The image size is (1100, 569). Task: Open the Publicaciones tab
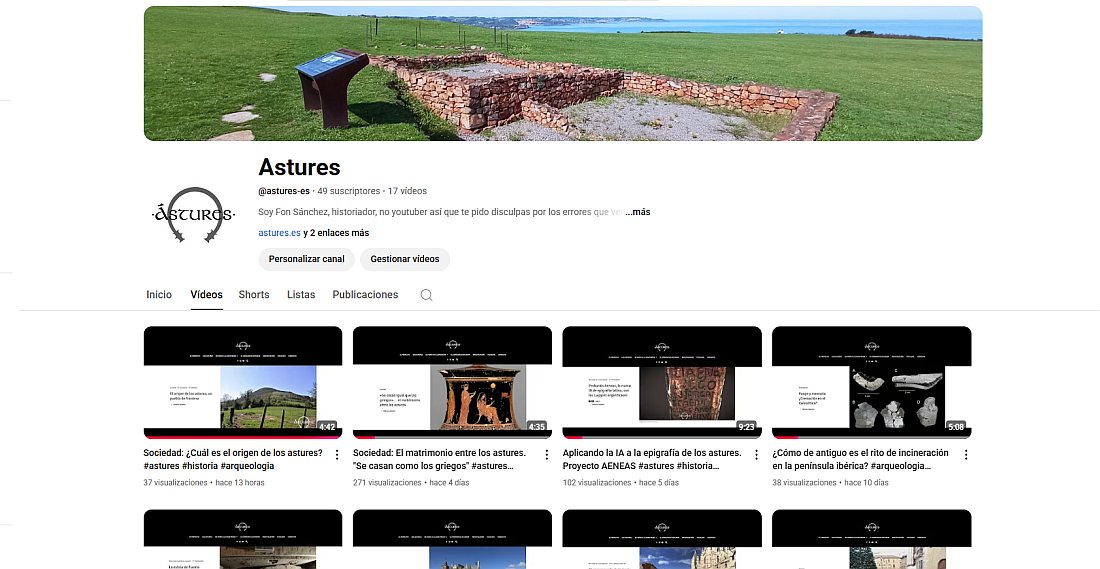click(365, 295)
